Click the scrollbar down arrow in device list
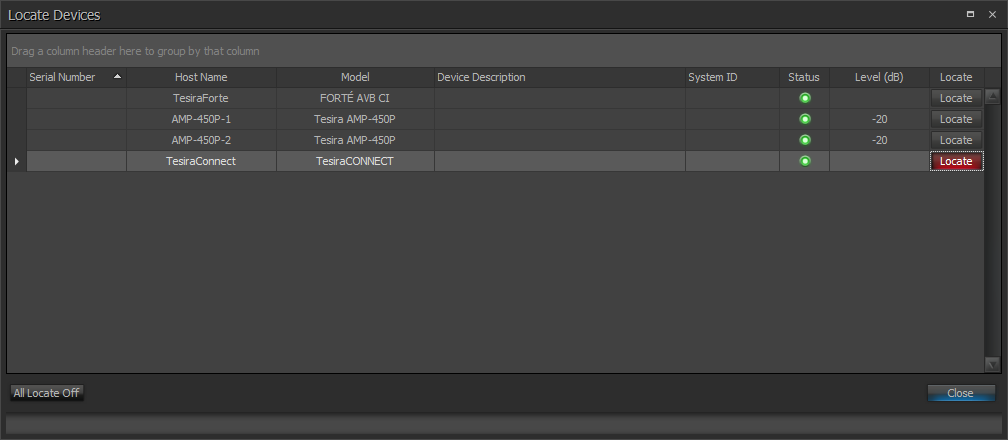The height and width of the screenshot is (440, 1008). [992, 364]
